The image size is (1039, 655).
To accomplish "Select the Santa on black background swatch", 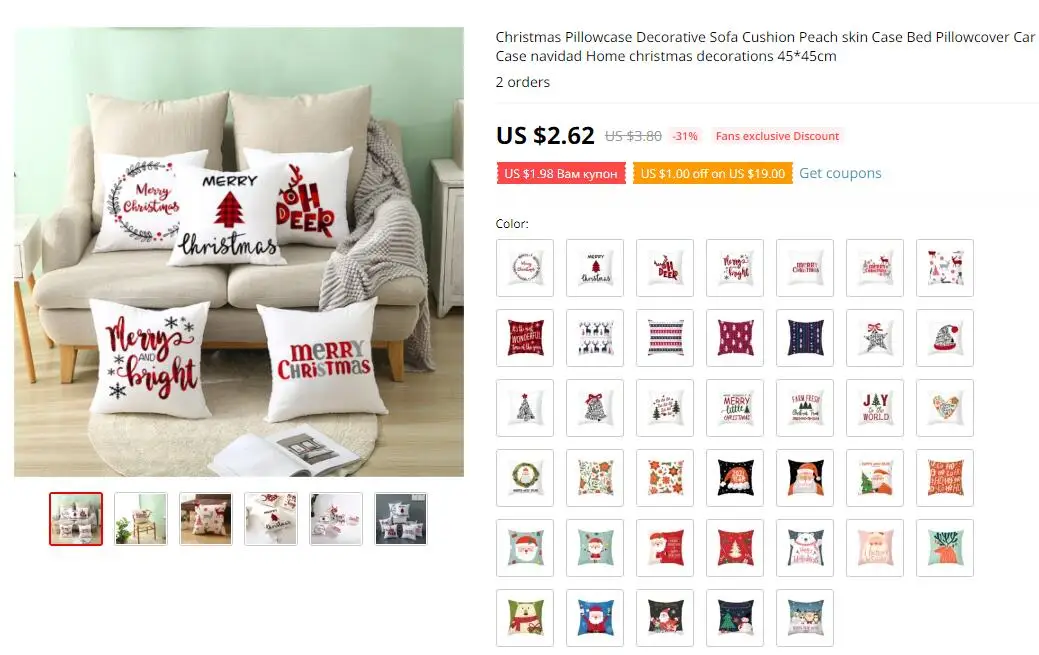I will pos(805,478).
